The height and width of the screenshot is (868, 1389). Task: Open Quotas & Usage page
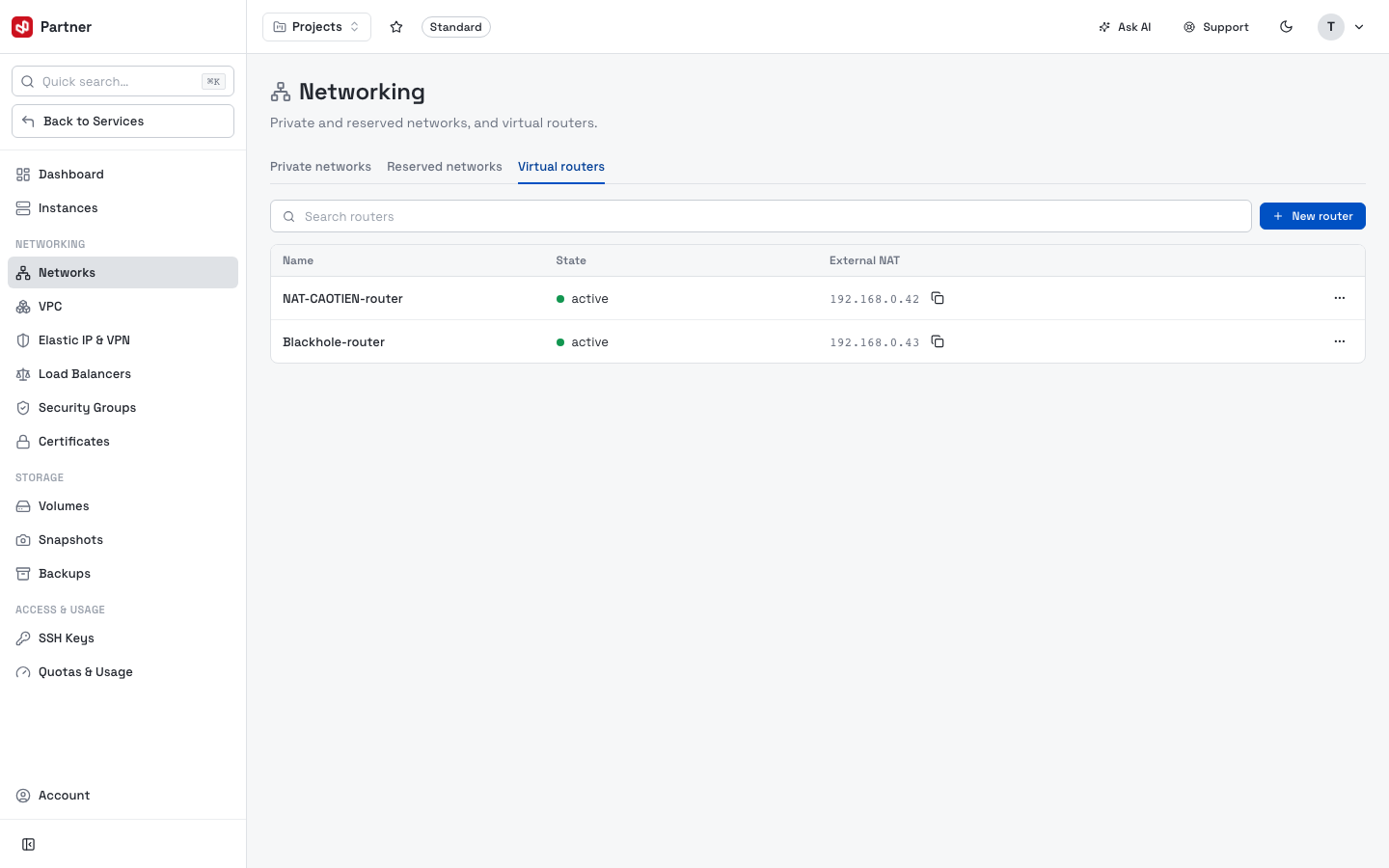pos(123,672)
